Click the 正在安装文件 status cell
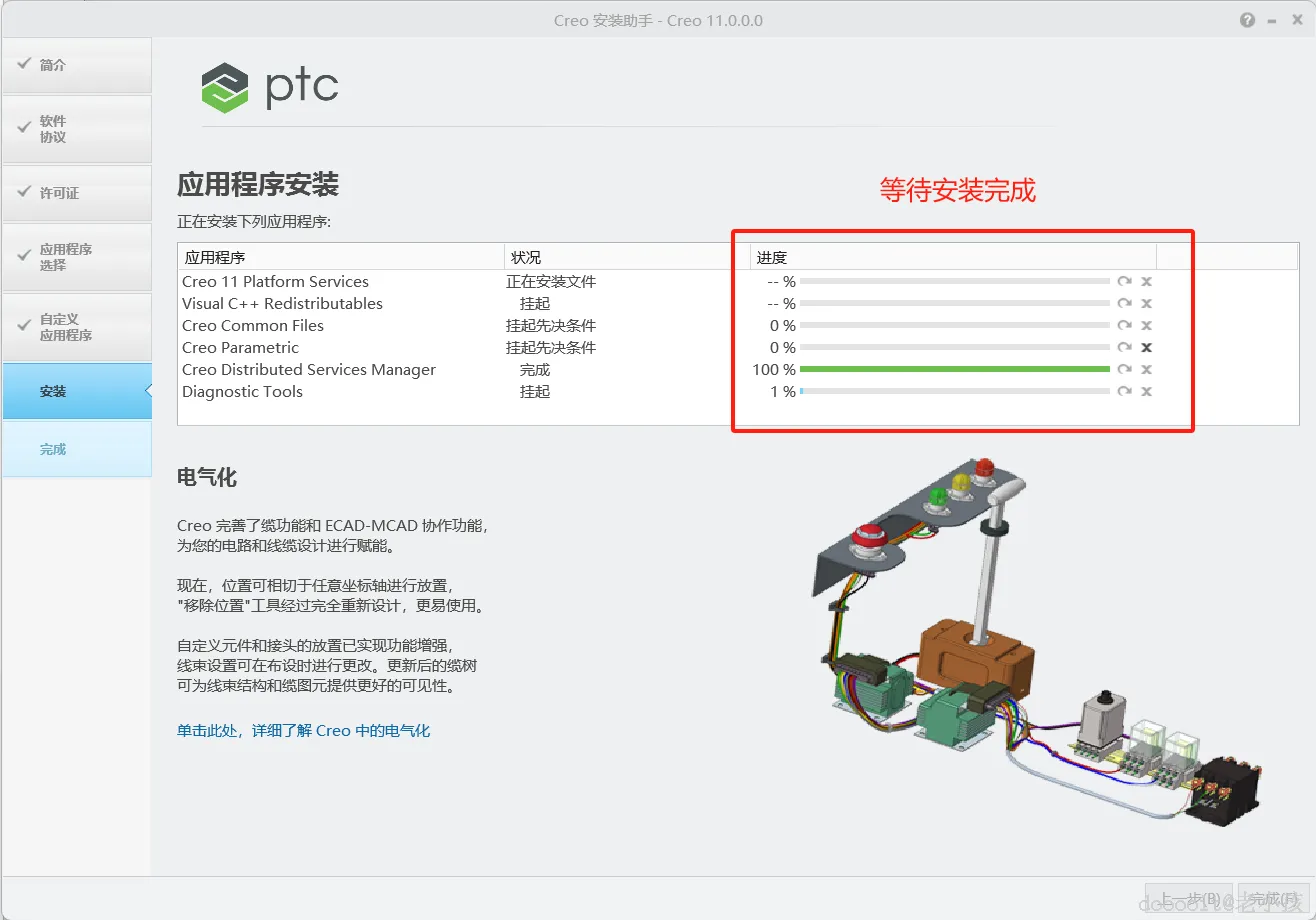The height and width of the screenshot is (920, 1316). [x=551, y=282]
